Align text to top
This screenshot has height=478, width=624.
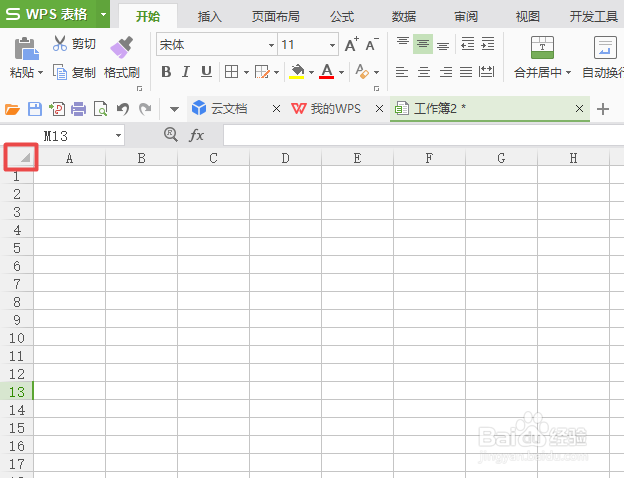pos(403,43)
